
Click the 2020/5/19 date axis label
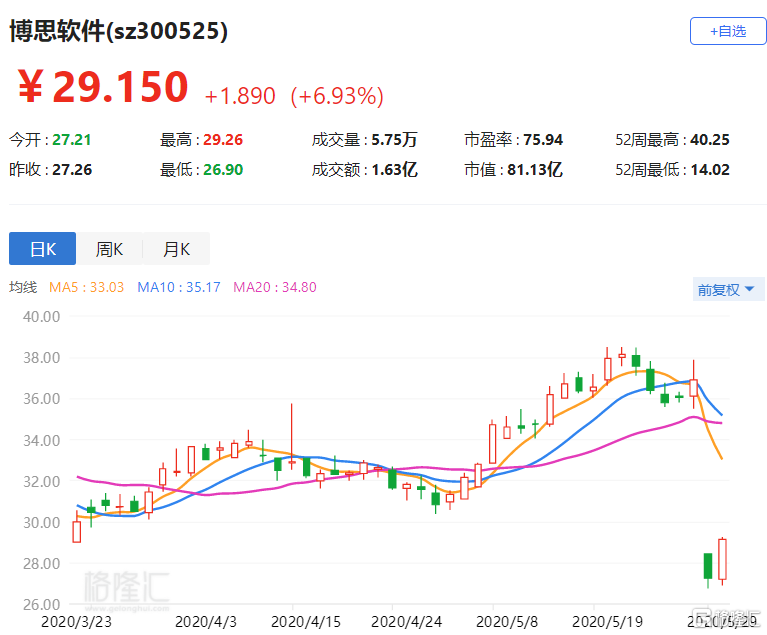[x=607, y=622]
